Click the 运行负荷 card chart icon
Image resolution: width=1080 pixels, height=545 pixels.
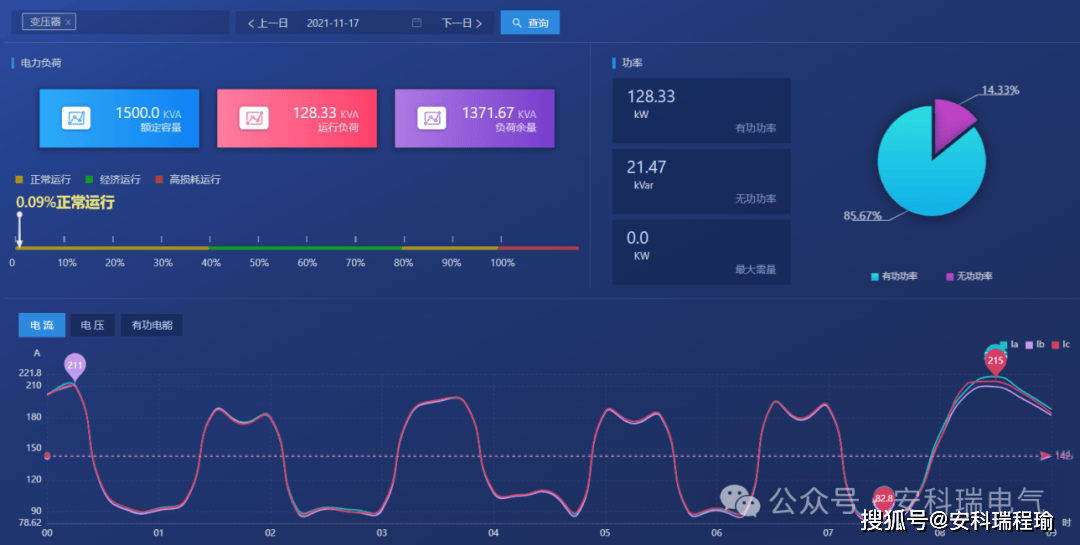pos(253,118)
